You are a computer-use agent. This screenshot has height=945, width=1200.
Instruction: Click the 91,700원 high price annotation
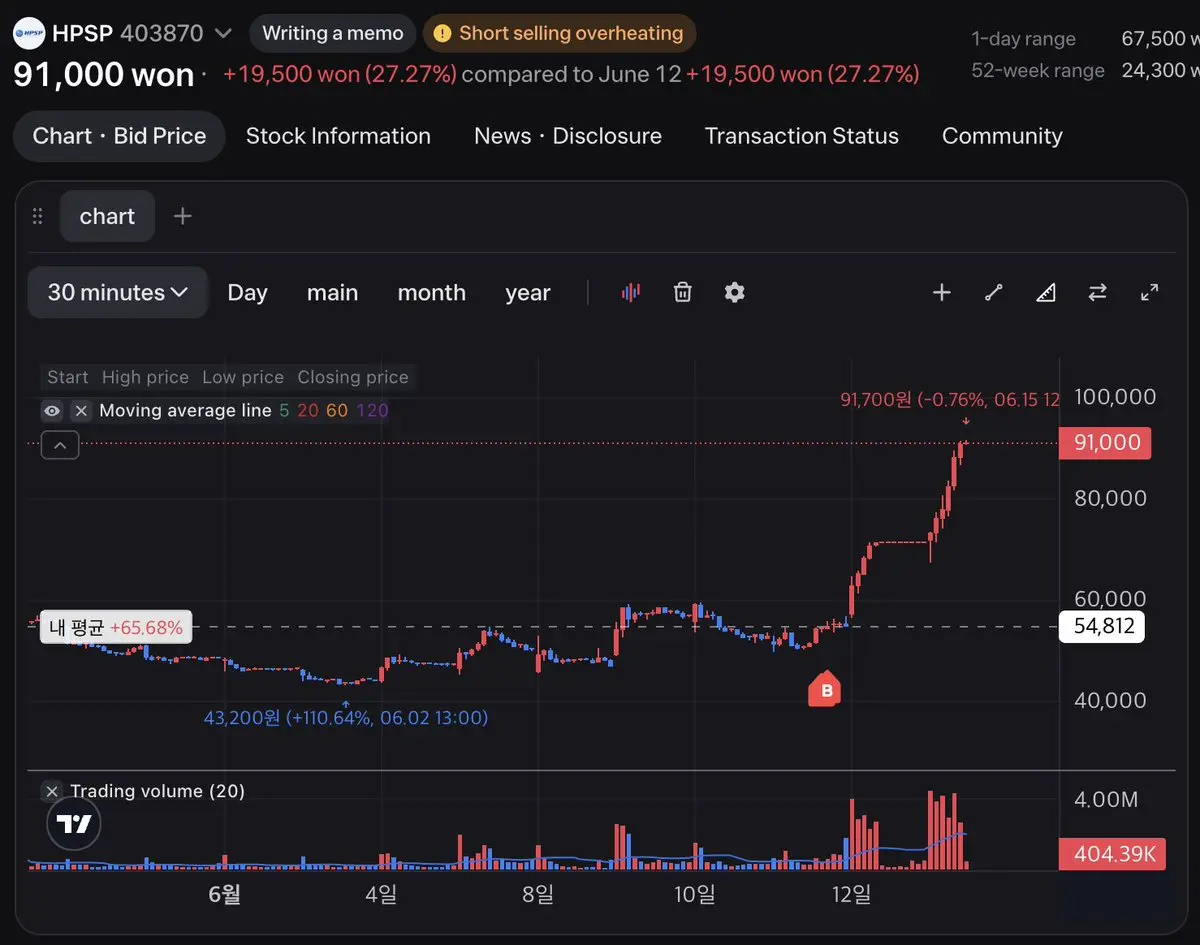[949, 400]
